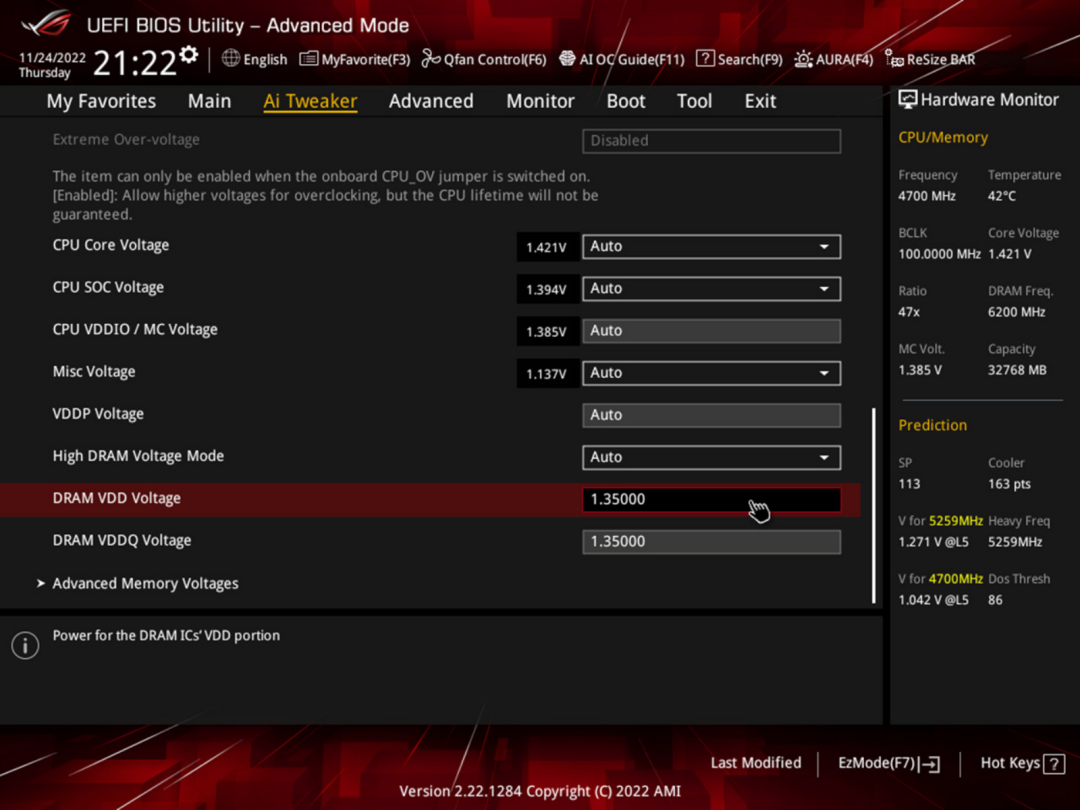Click the 1.421V CPU core reading
Screen dimensions: 1080x810
547,247
